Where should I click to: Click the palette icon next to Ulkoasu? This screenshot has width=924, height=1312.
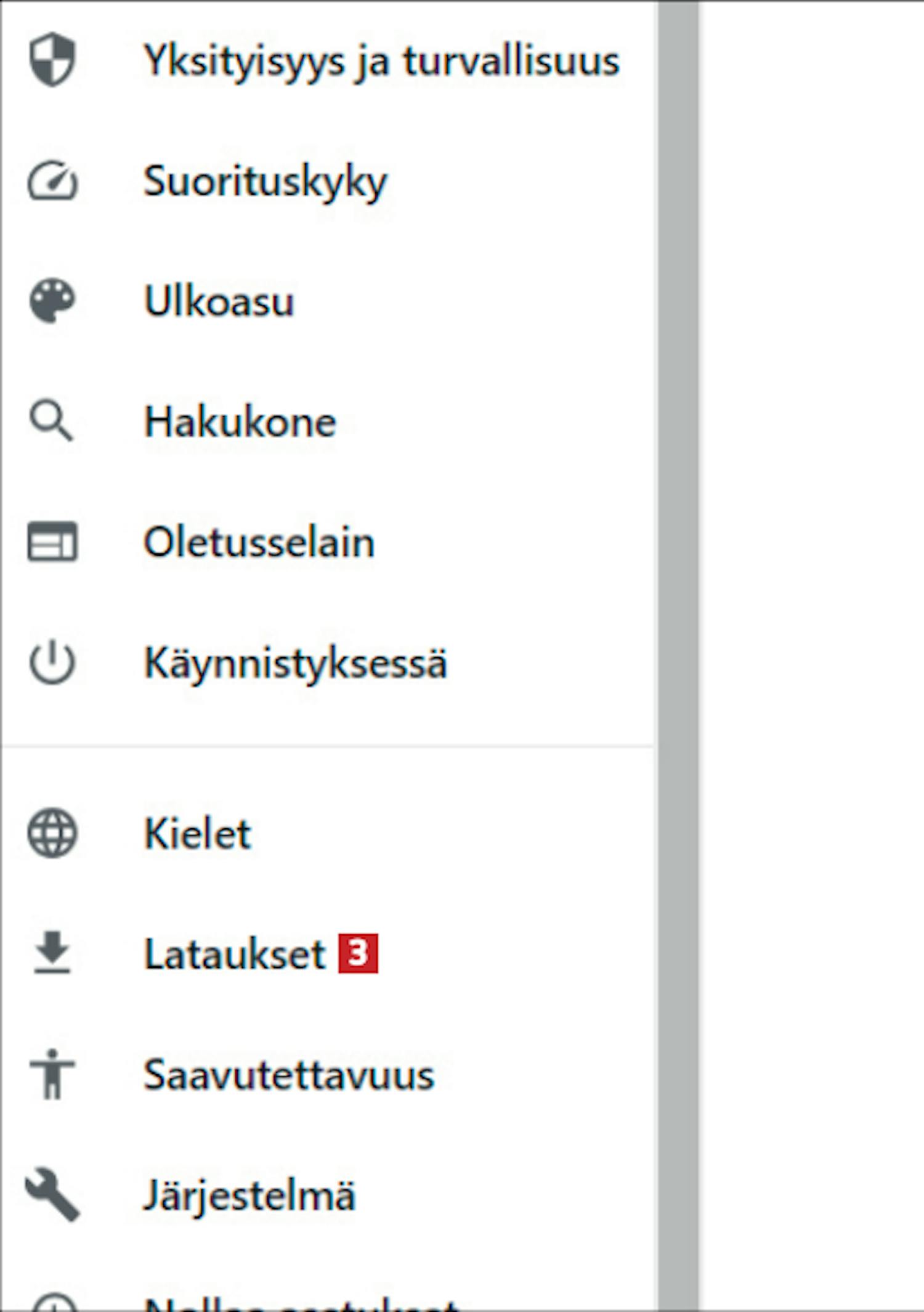click(x=52, y=301)
